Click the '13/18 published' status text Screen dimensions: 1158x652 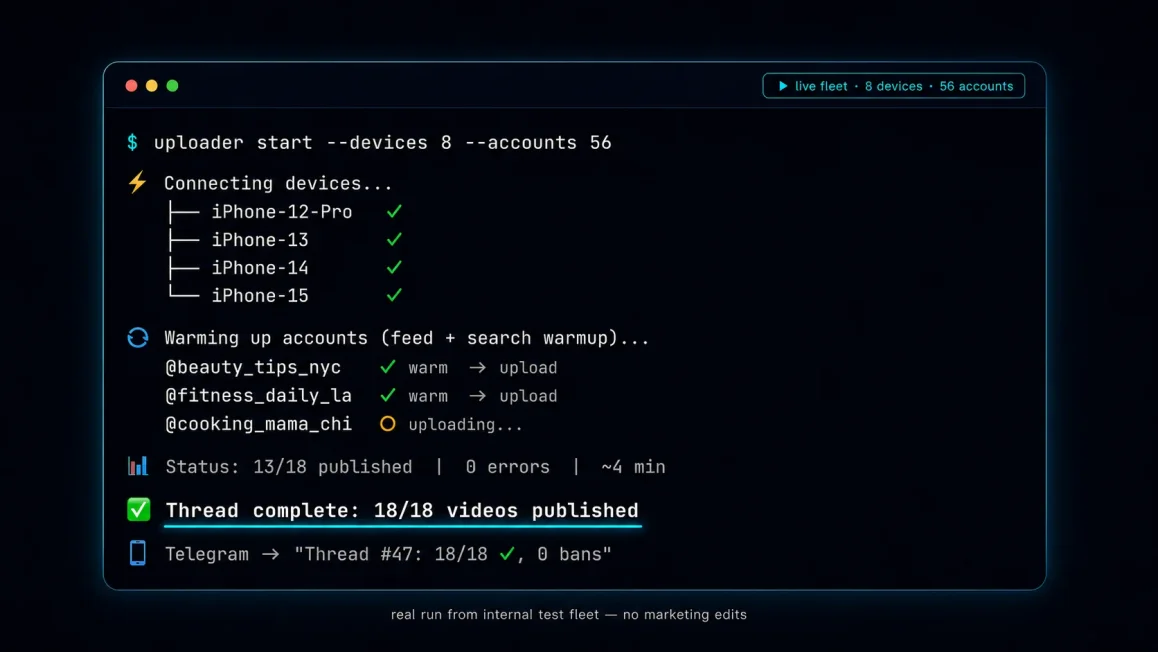pyautogui.click(x=332, y=467)
